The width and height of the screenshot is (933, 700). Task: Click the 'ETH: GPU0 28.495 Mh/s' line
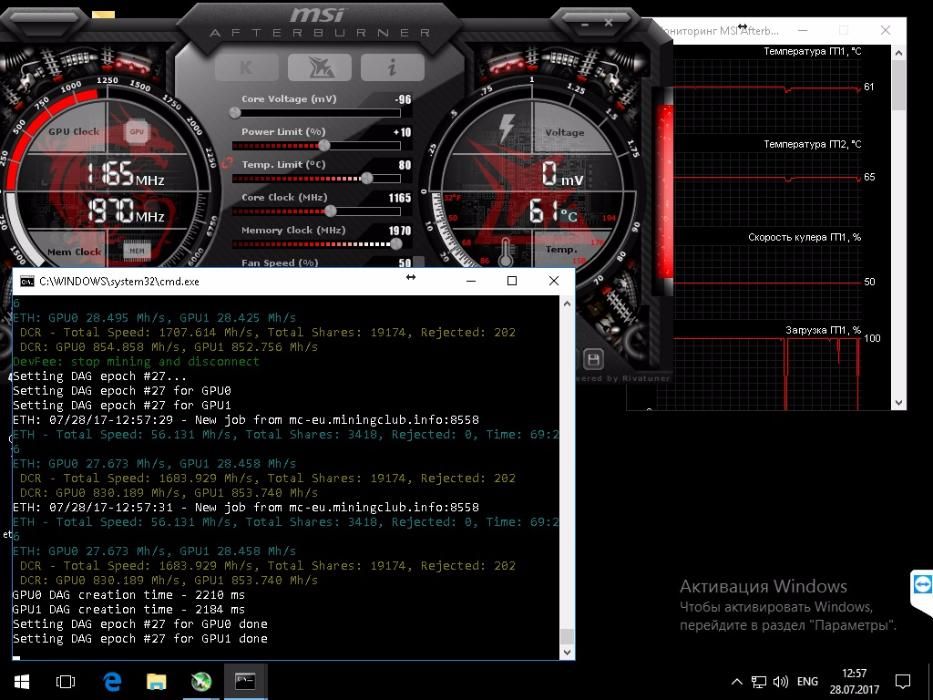click(x=154, y=318)
